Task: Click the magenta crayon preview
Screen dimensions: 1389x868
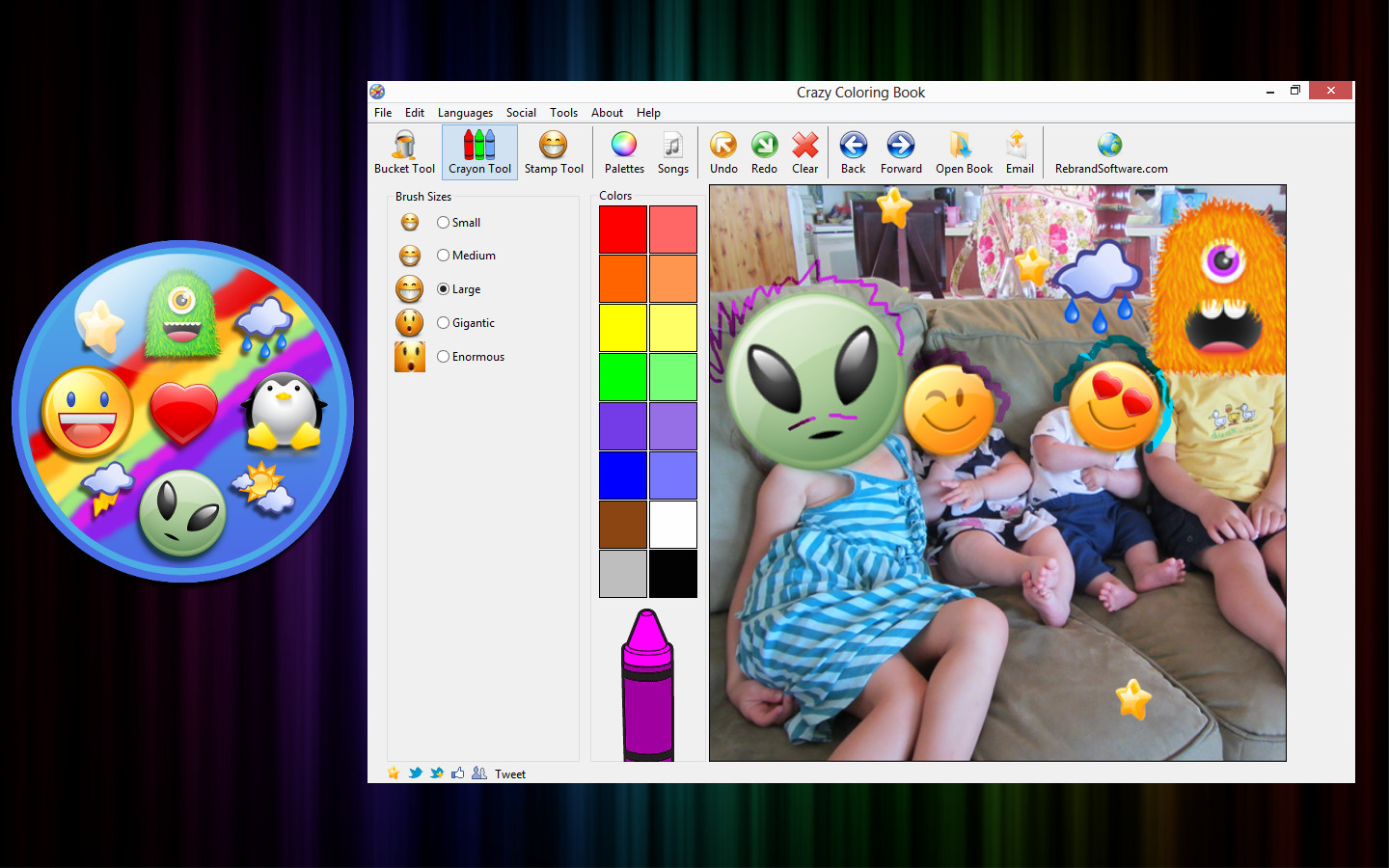Action: click(x=647, y=685)
